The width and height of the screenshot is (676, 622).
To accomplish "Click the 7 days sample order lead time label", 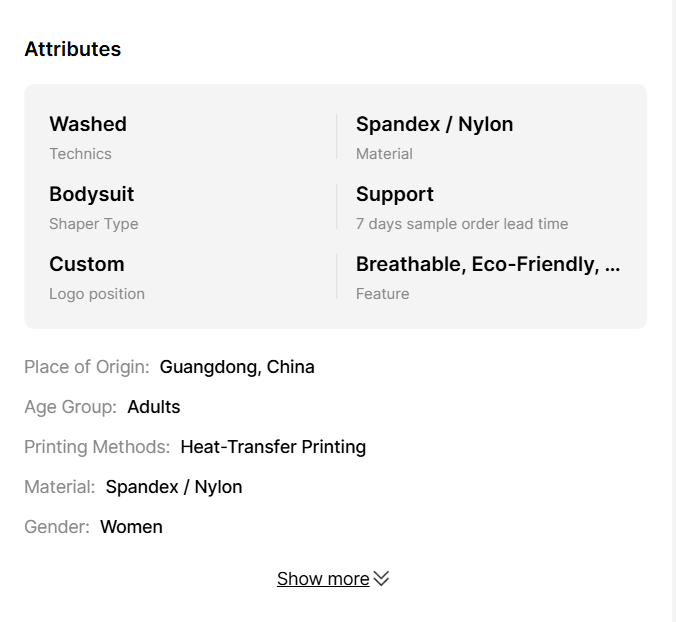I will 461,224.
